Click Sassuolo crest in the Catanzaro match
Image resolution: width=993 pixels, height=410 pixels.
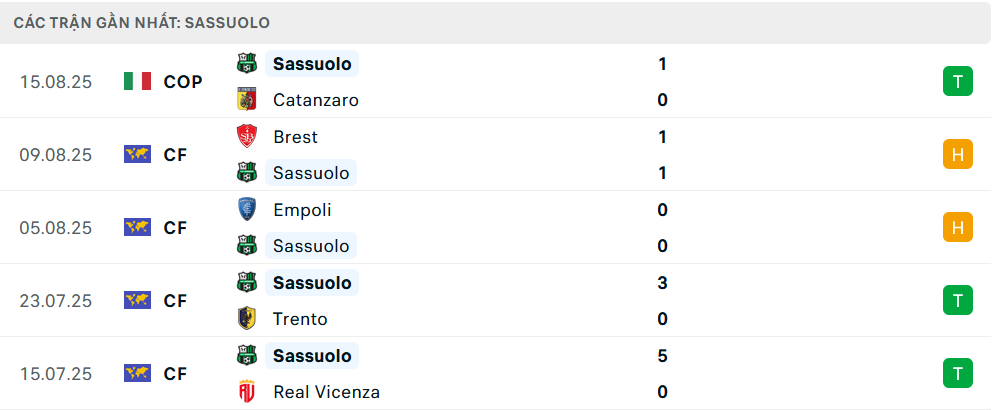pos(246,64)
